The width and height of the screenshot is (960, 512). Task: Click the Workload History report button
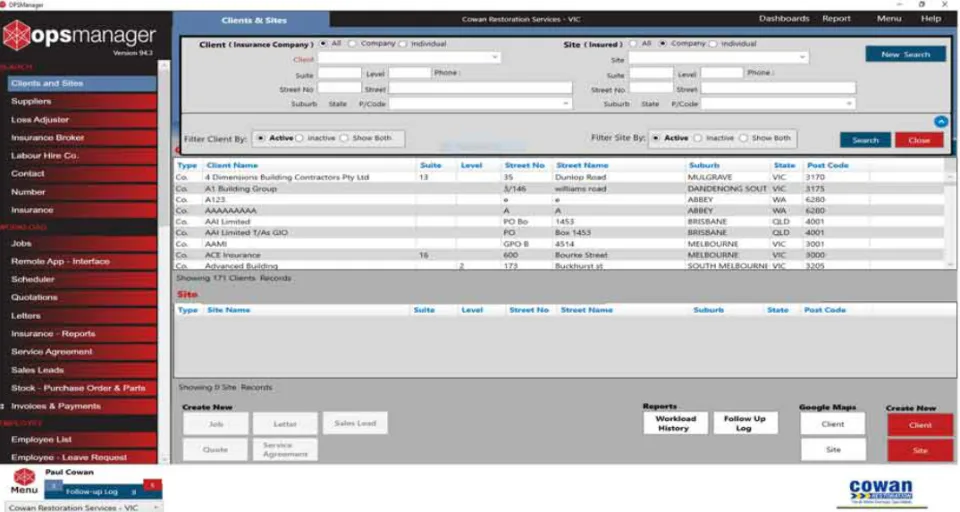675,423
